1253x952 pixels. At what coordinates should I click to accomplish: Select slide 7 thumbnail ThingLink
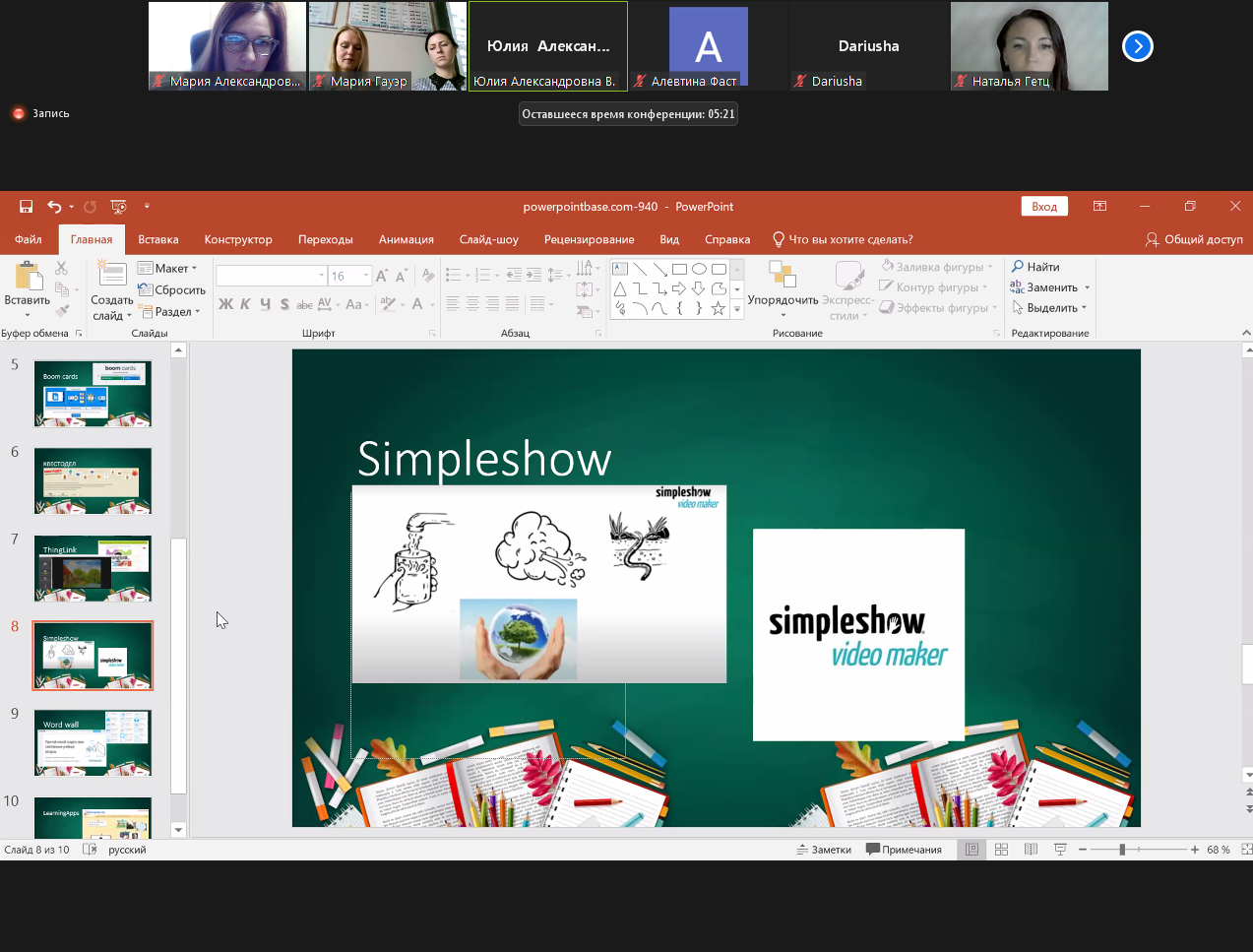(93, 568)
